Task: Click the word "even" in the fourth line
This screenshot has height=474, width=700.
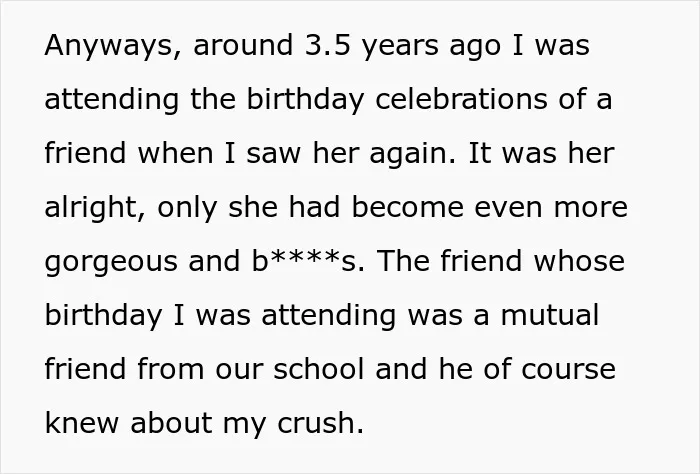Action: click(508, 208)
